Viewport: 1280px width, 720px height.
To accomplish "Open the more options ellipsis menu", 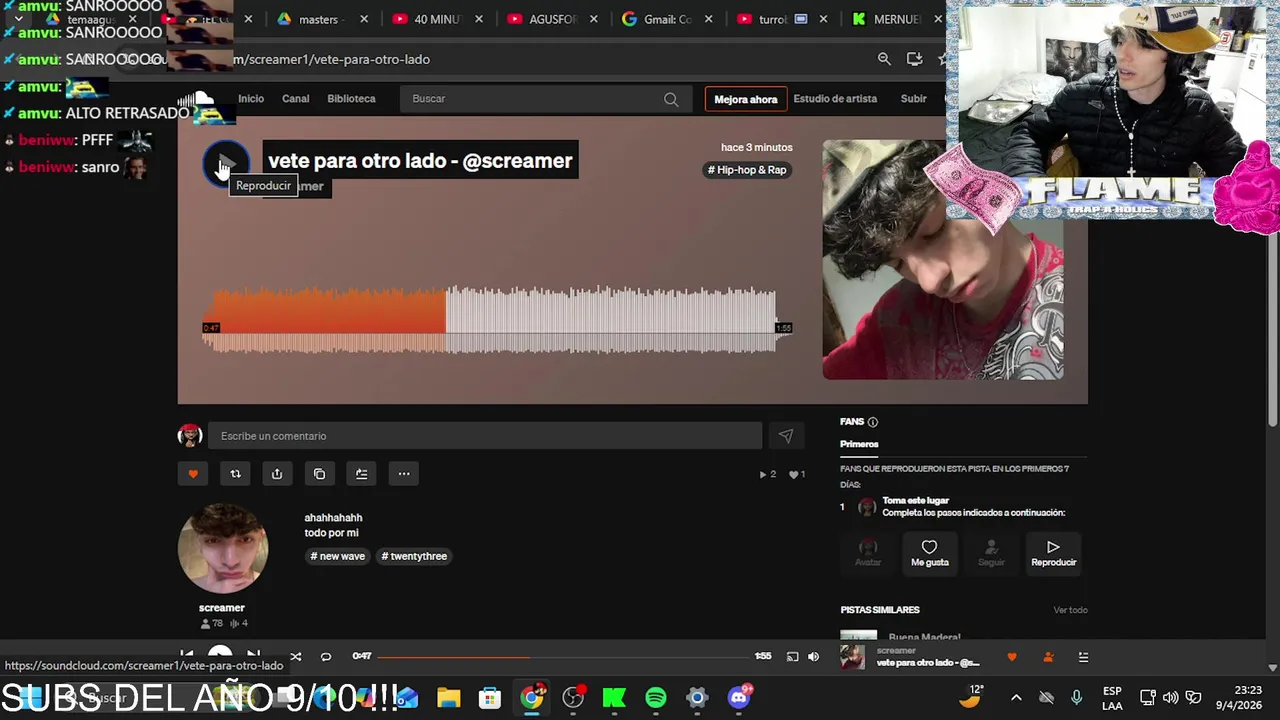I will click(404, 474).
